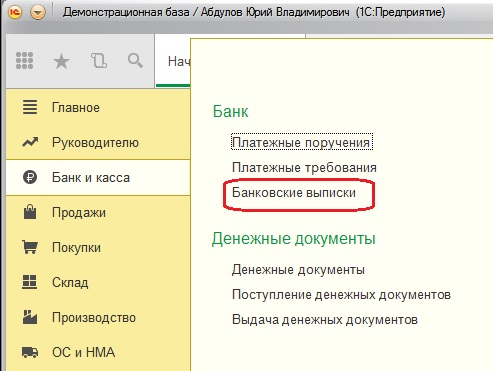Open Платежные поручения link
Screen dimensions: 493x371
pyautogui.click(x=301, y=143)
